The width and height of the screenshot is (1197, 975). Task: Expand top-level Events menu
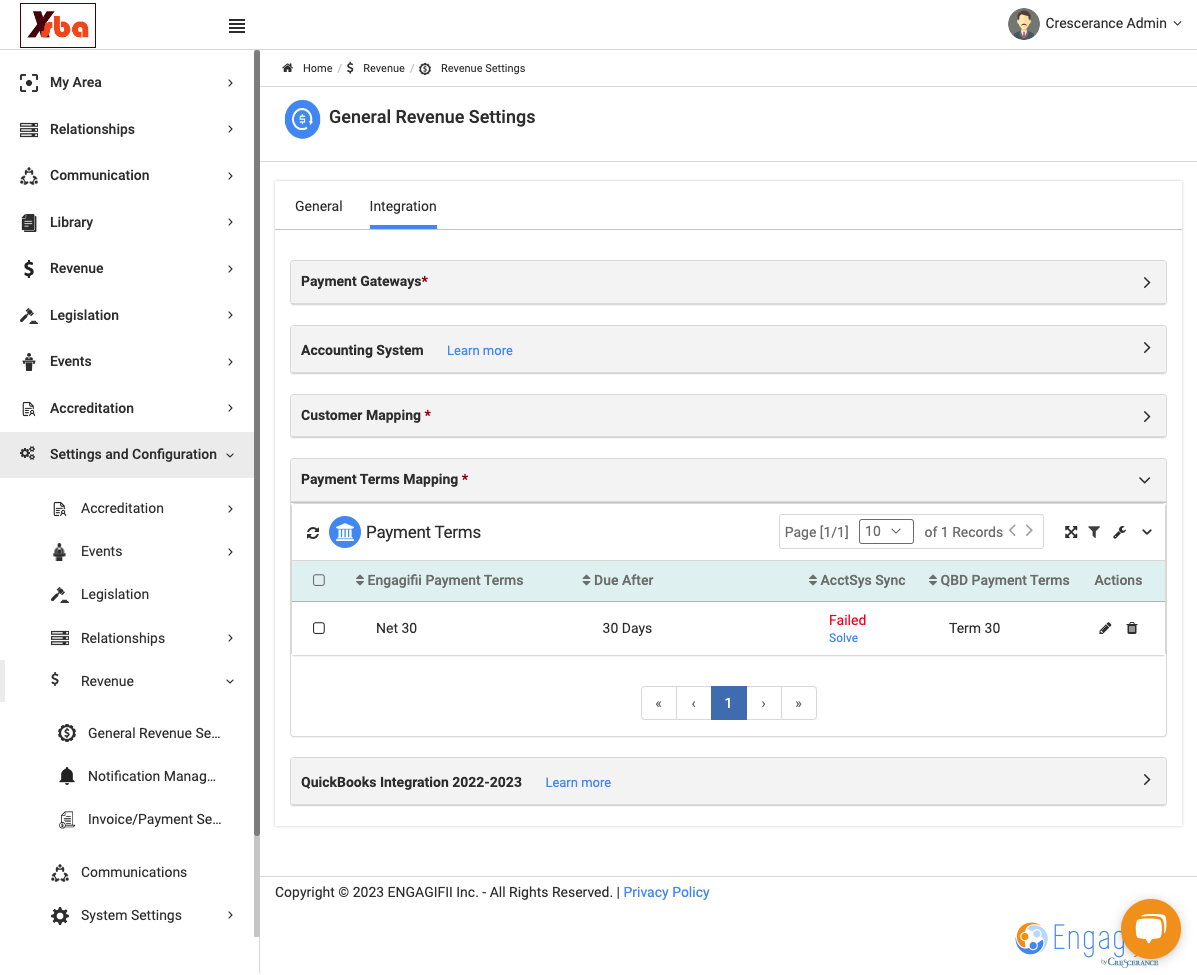coord(127,362)
